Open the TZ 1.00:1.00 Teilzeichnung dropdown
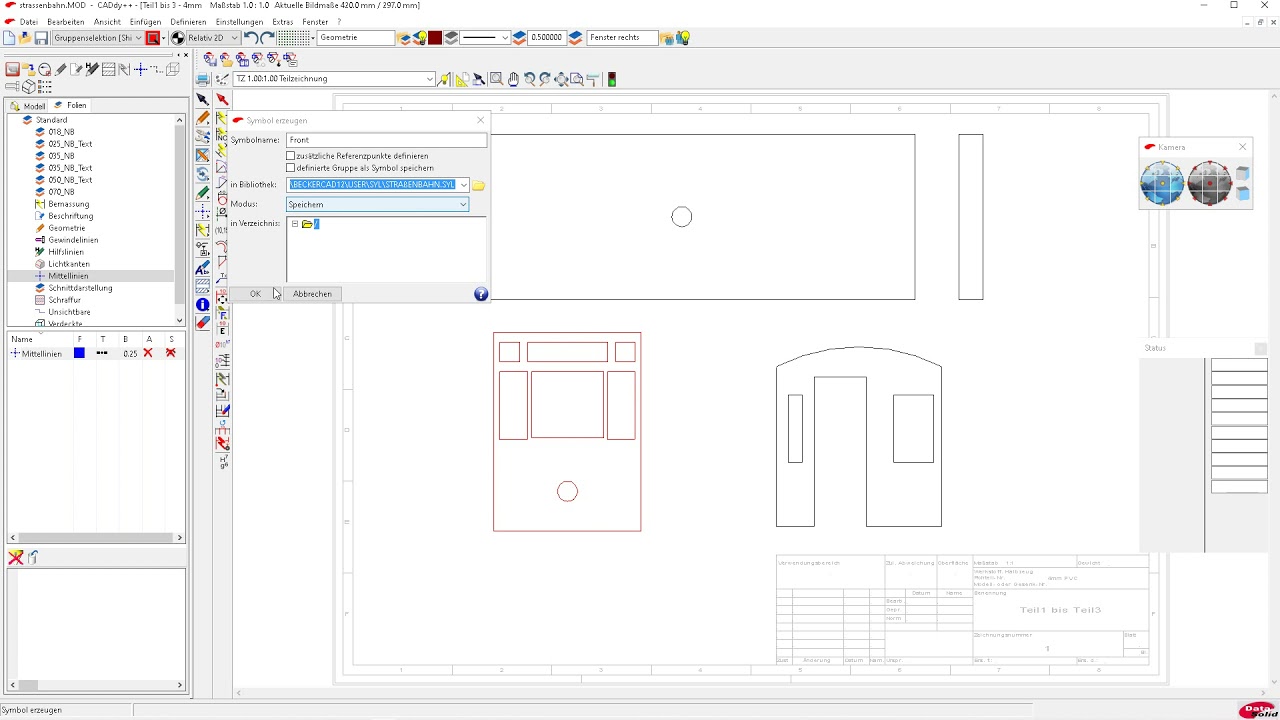The height and width of the screenshot is (720, 1280). 430,79
